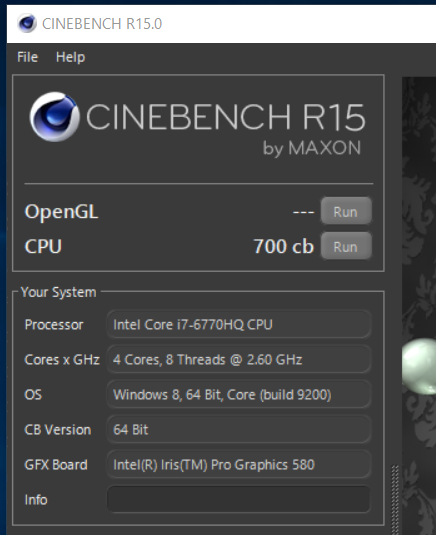Click the CINEBENCH R15.0 window title
This screenshot has height=535, width=436.
tap(102, 24)
